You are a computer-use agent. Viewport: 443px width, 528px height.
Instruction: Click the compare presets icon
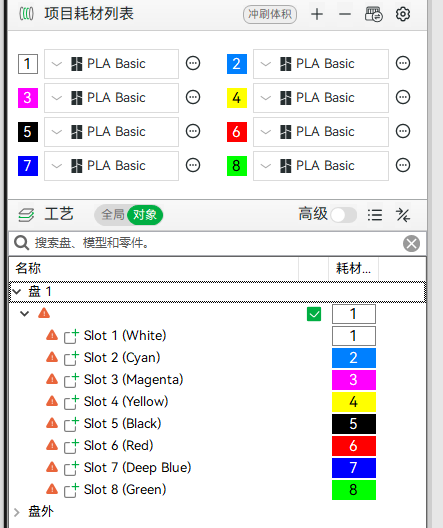point(403,215)
